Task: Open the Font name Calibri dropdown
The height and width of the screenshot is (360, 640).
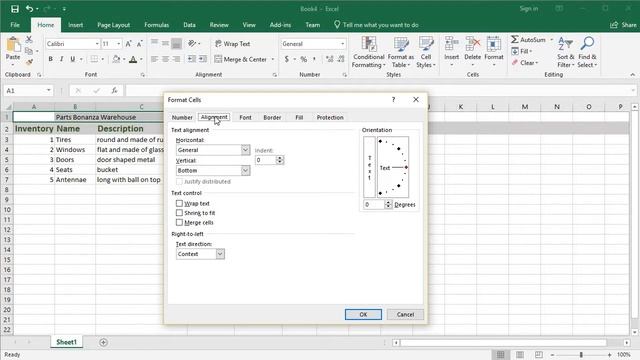Action: [x=97, y=44]
